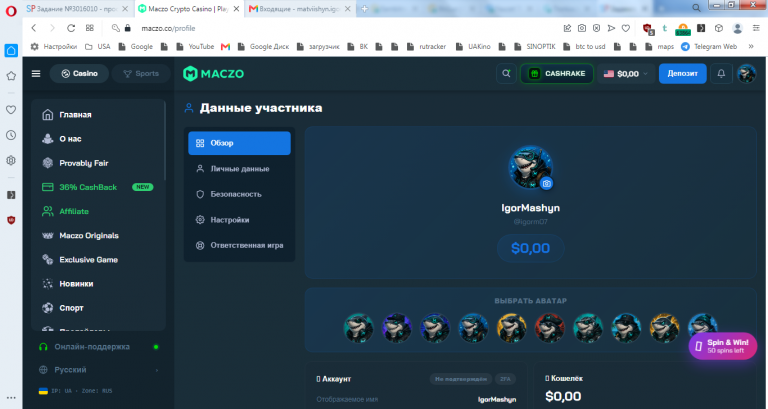Open Новинки sidebar item
768x409 pixels.
[98, 284]
